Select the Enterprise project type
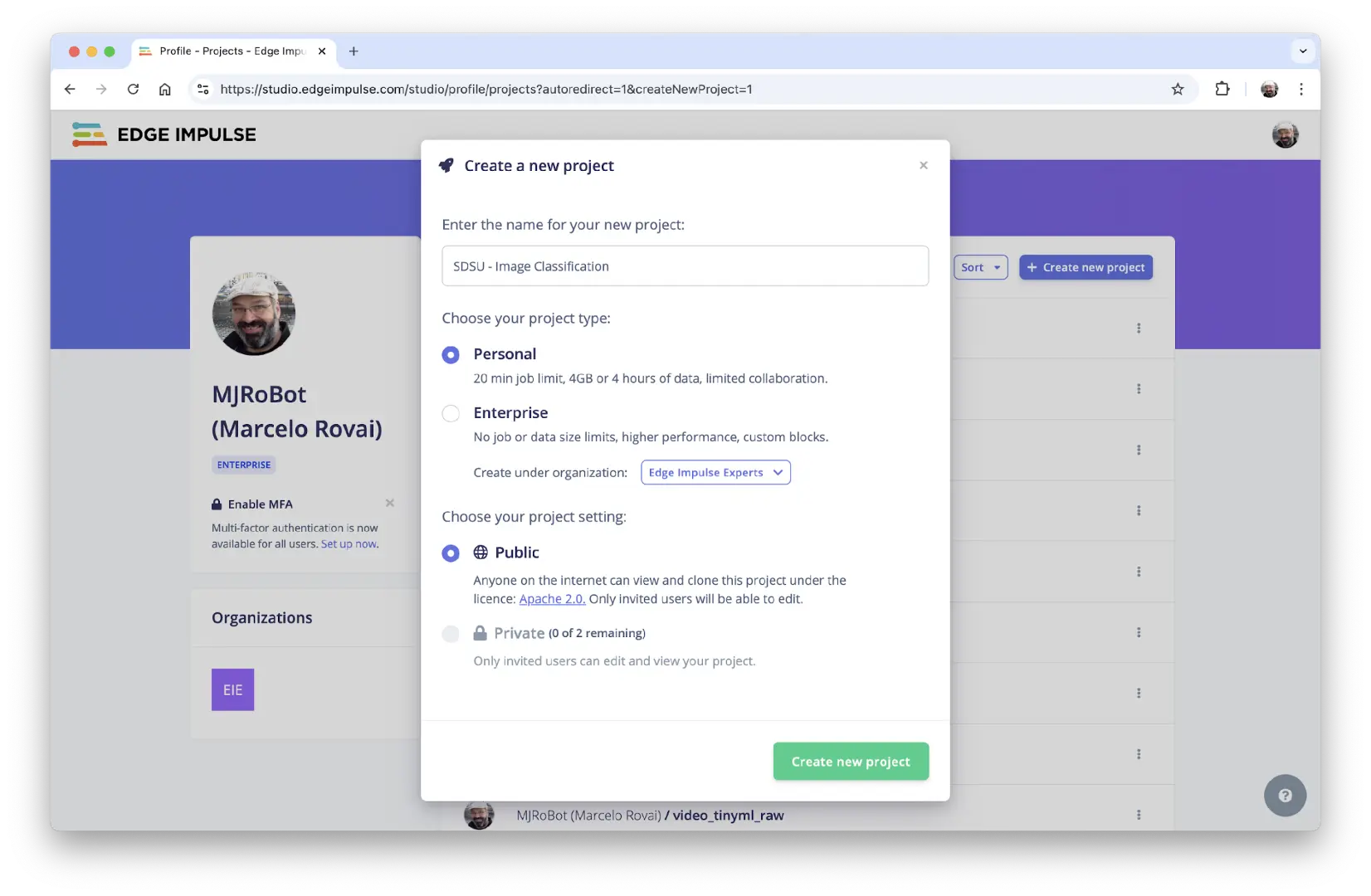 [x=451, y=413]
